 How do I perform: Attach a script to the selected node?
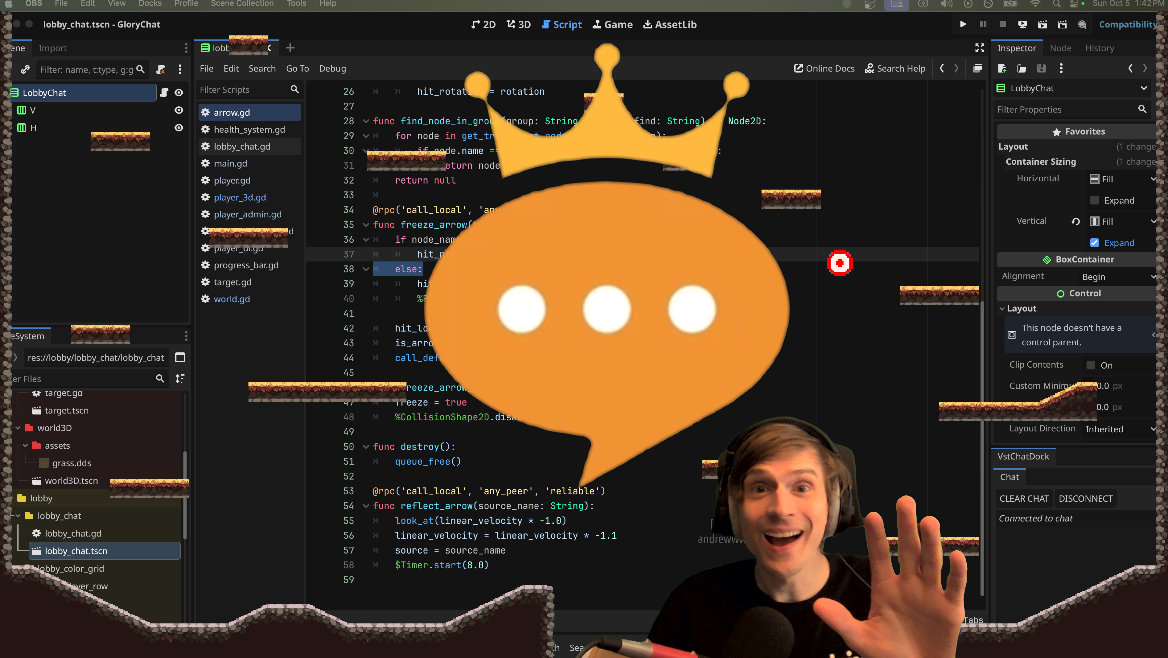coord(161,69)
